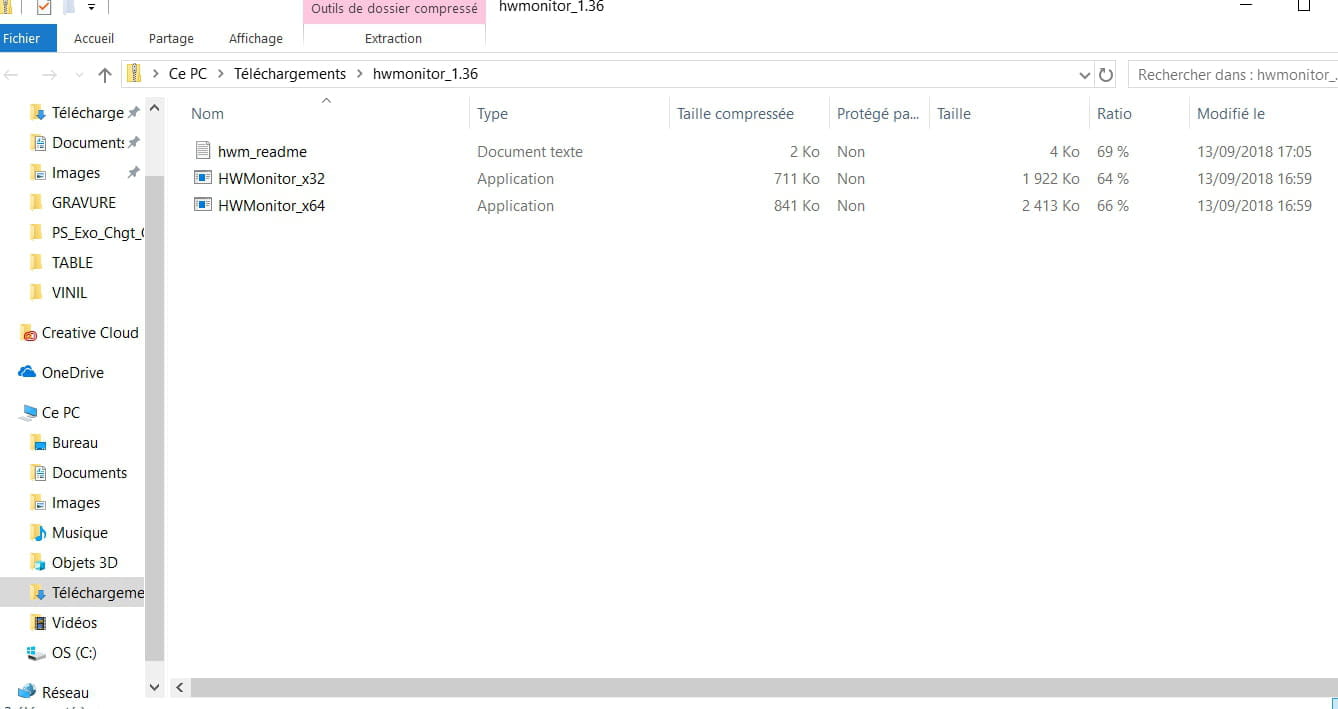The image size is (1338, 709).
Task: Click the navigation pane vertical scrollbar thumb
Action: (154, 419)
